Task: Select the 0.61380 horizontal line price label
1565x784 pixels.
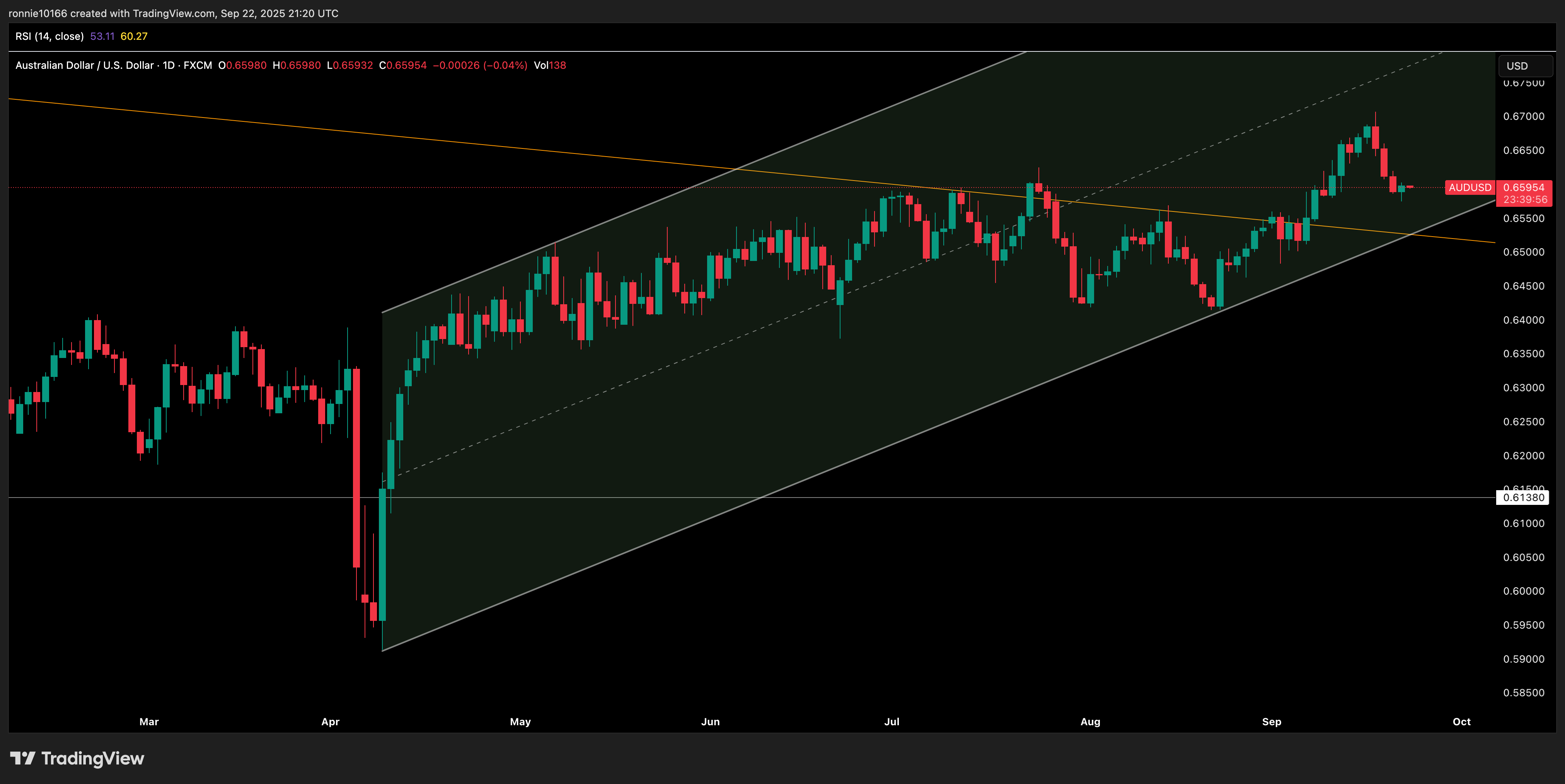Action: tap(1522, 498)
